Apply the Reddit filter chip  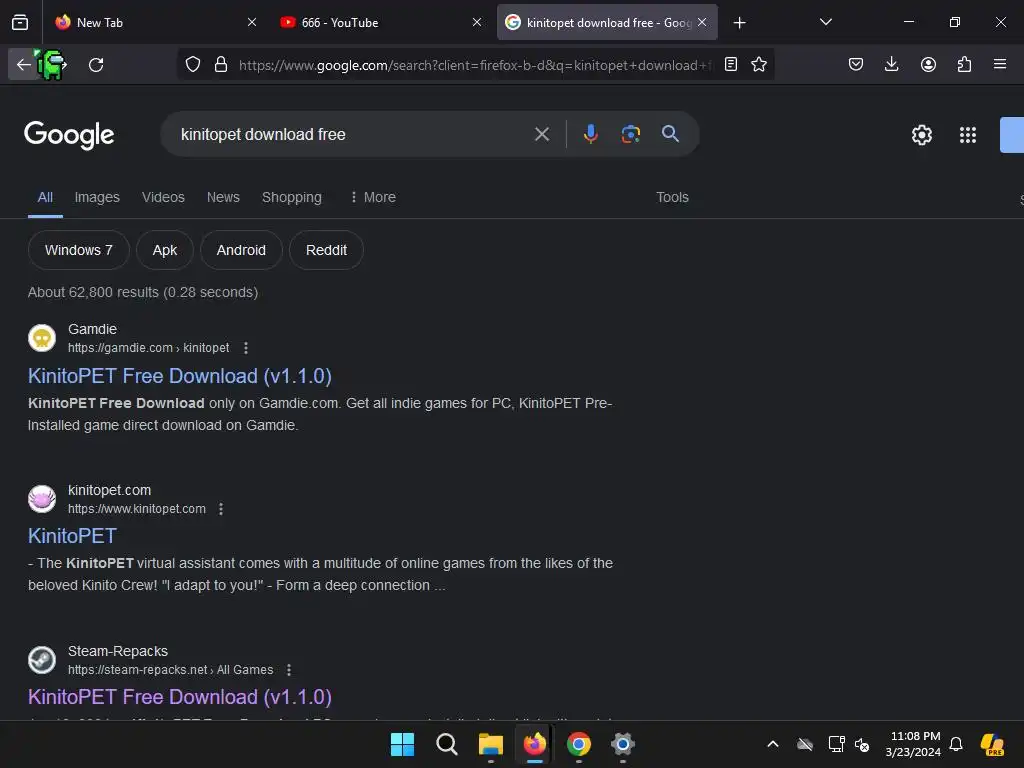(326, 250)
